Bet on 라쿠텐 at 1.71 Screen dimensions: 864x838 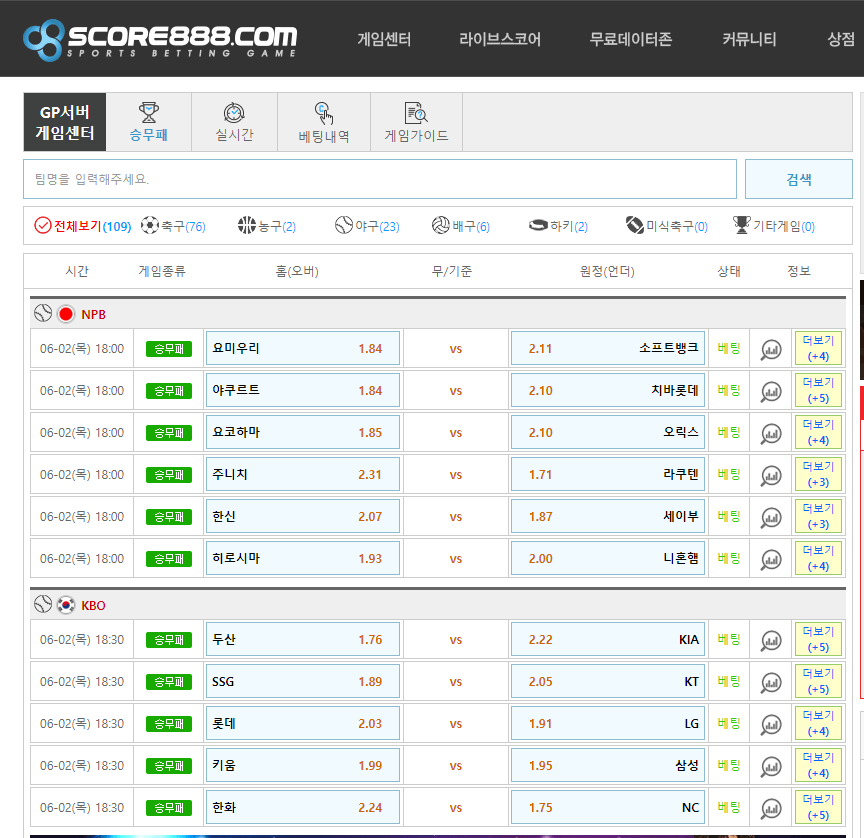(608, 474)
